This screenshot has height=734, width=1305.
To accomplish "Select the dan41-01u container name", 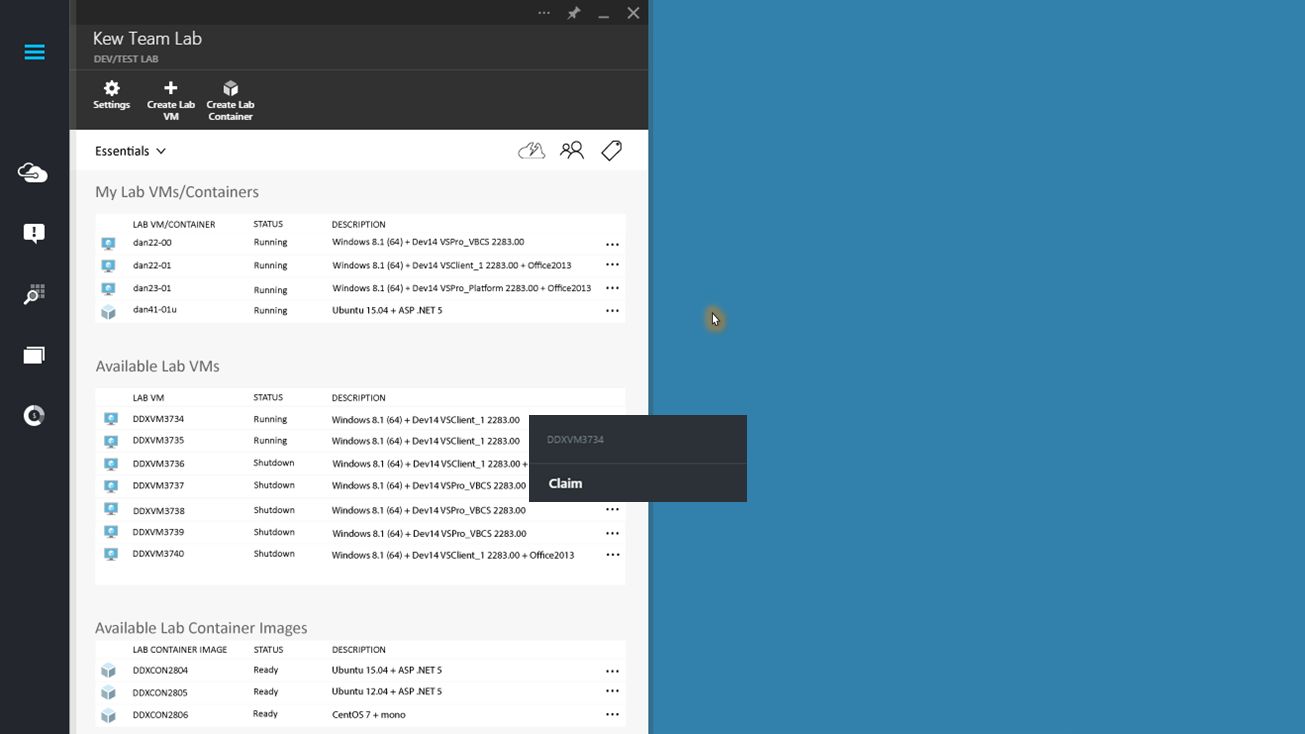I will (x=155, y=310).
